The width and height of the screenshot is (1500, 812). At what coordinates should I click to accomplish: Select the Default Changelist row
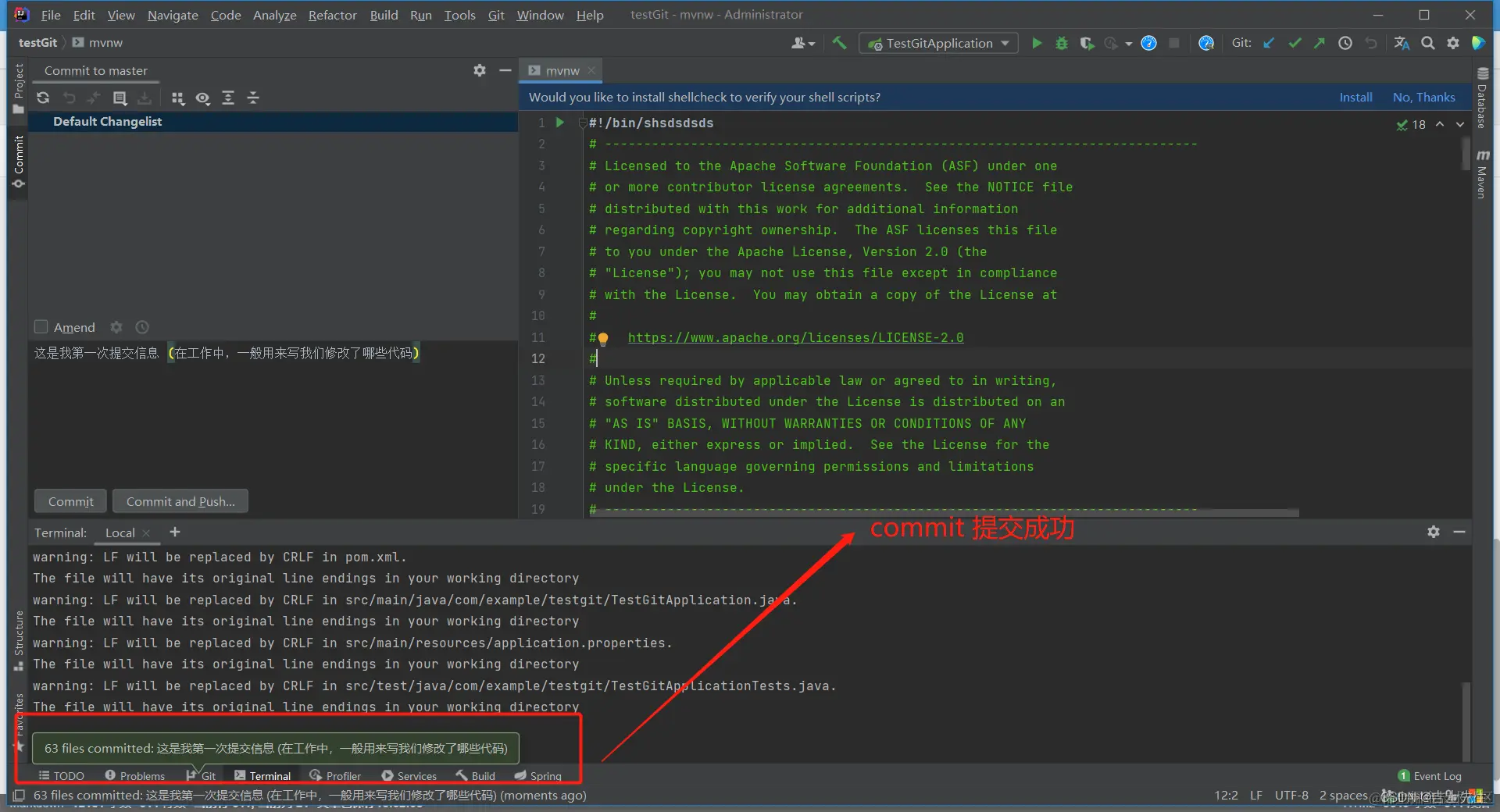click(x=273, y=122)
